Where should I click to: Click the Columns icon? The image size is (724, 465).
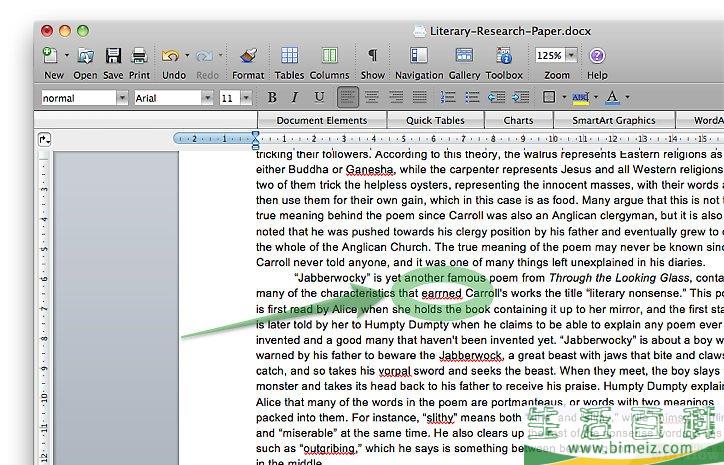pyautogui.click(x=329, y=55)
